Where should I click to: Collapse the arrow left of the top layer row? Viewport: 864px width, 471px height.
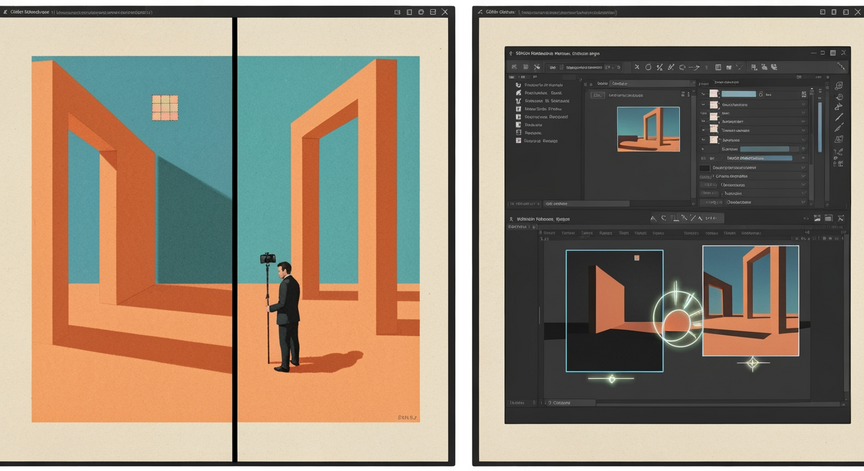click(704, 94)
